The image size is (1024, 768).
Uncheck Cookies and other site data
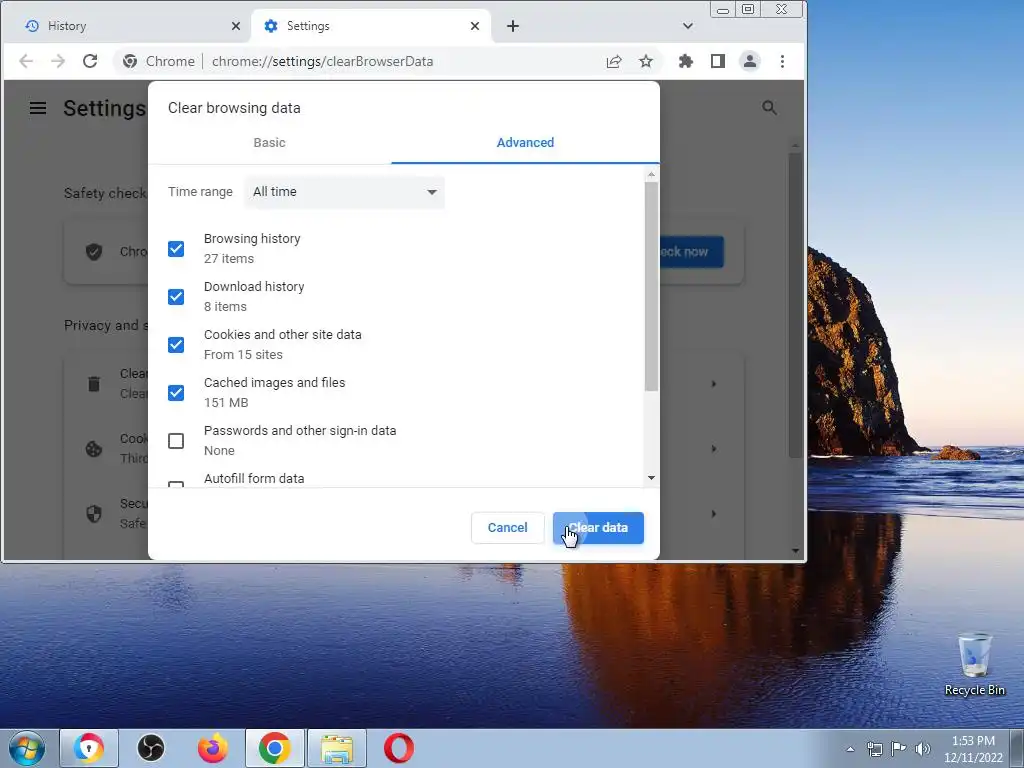(176, 345)
